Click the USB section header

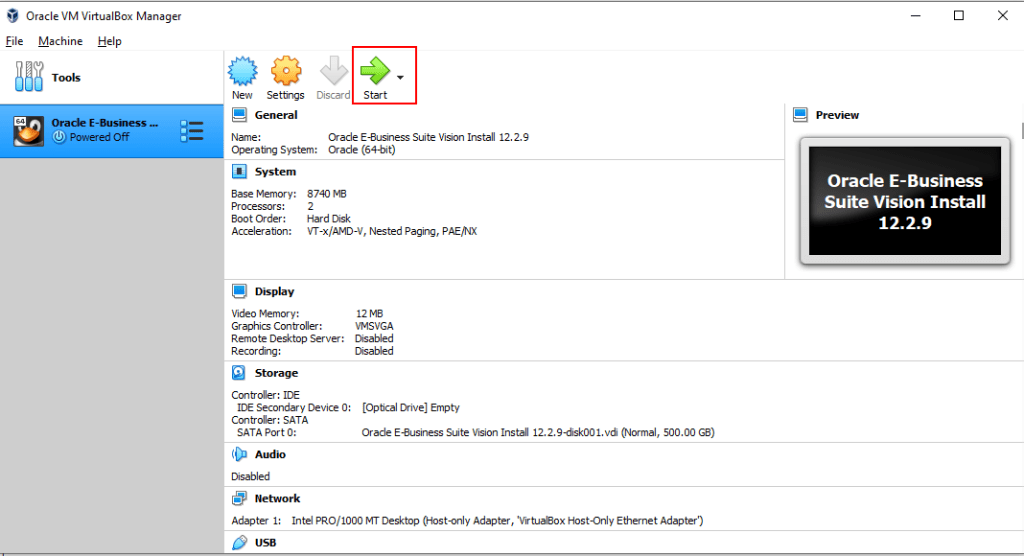[x=266, y=542]
